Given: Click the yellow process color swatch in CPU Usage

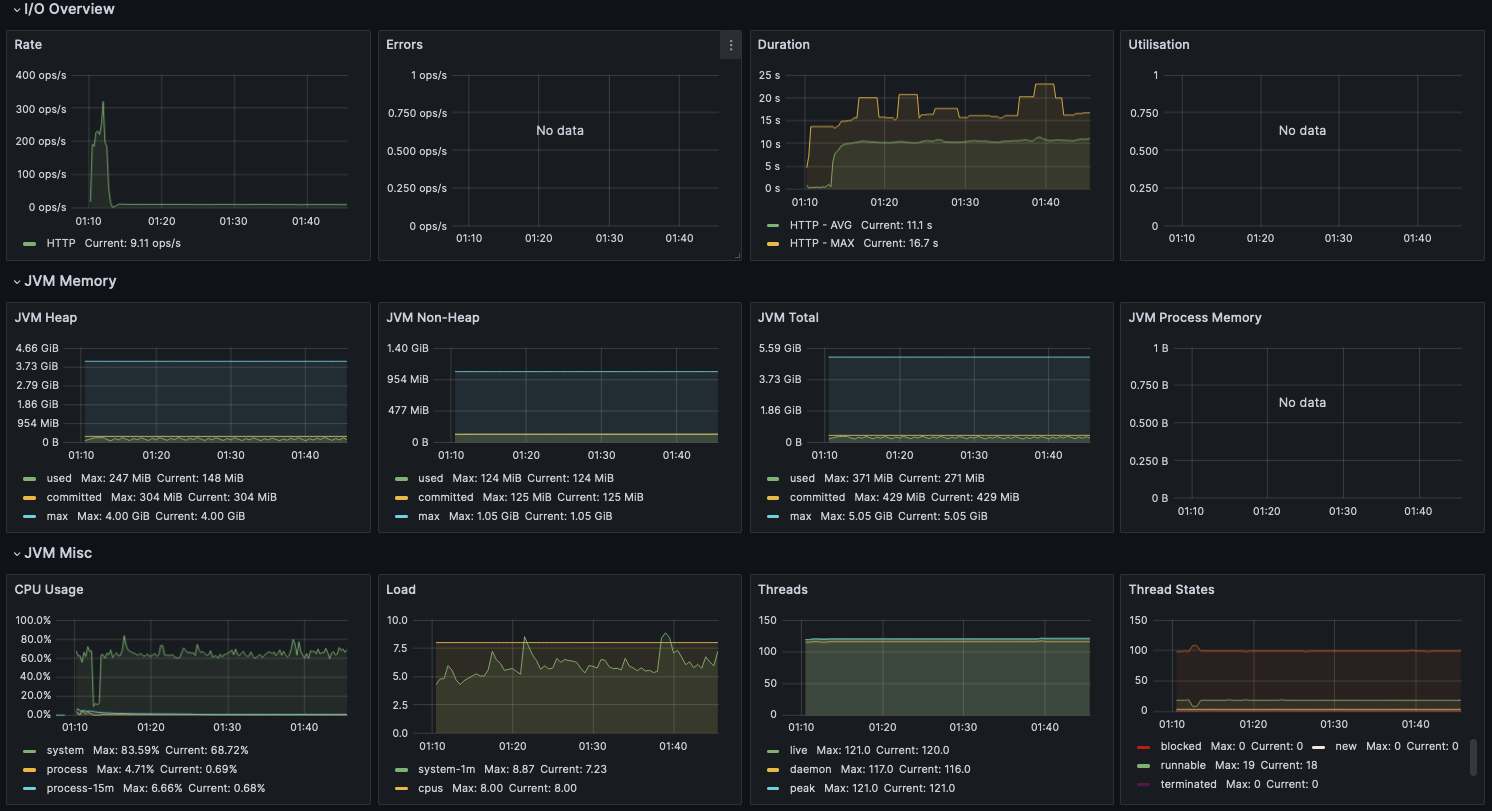Looking at the screenshot, I should point(29,769).
